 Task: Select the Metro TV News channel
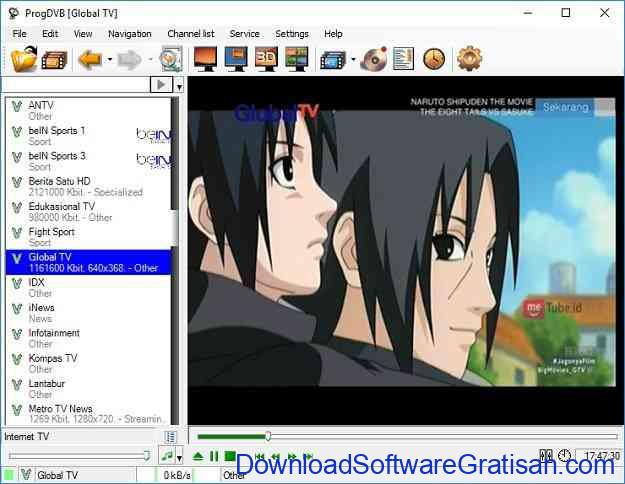pyautogui.click(x=88, y=414)
